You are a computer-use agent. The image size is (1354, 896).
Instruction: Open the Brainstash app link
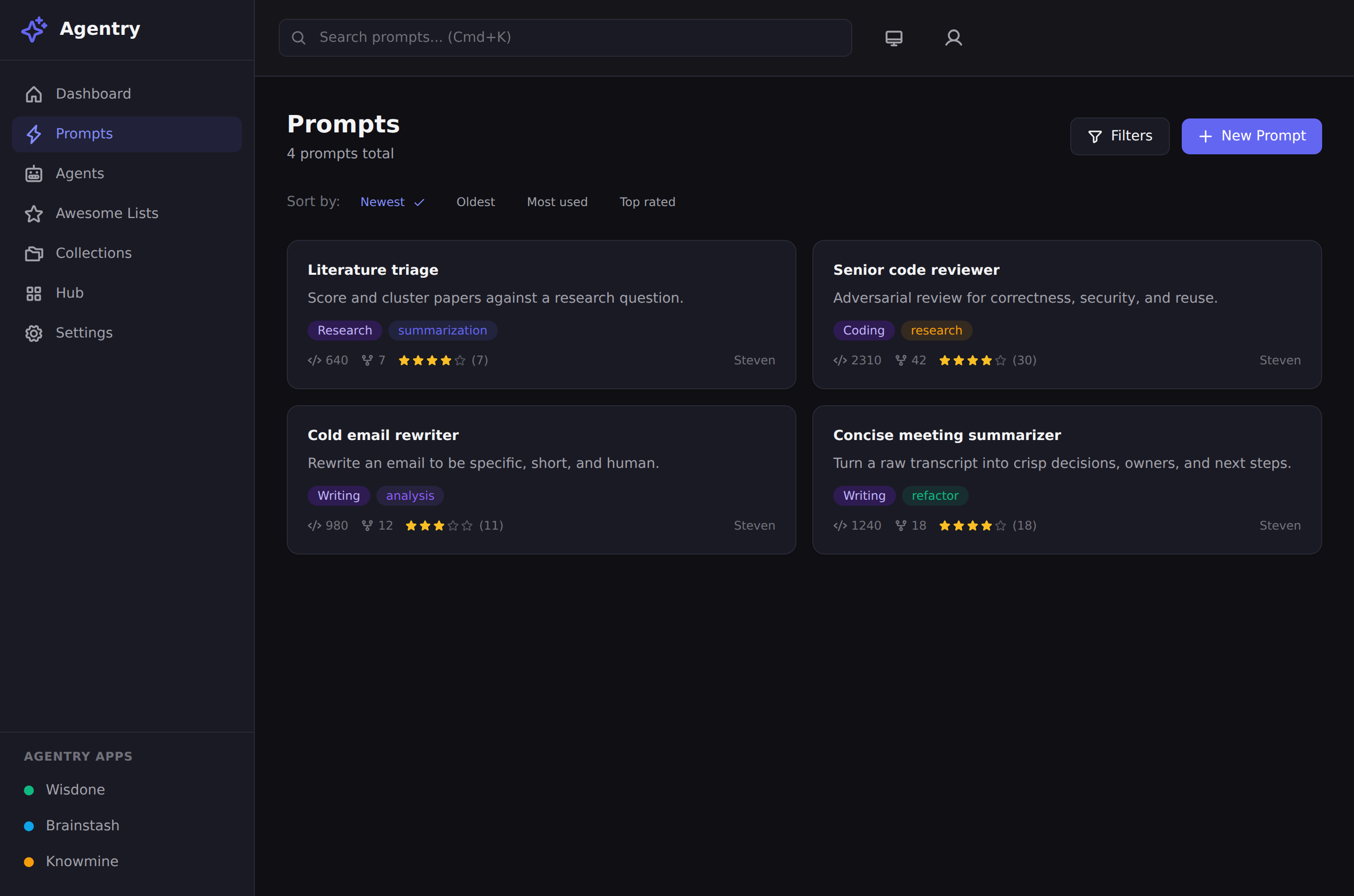coord(83,826)
